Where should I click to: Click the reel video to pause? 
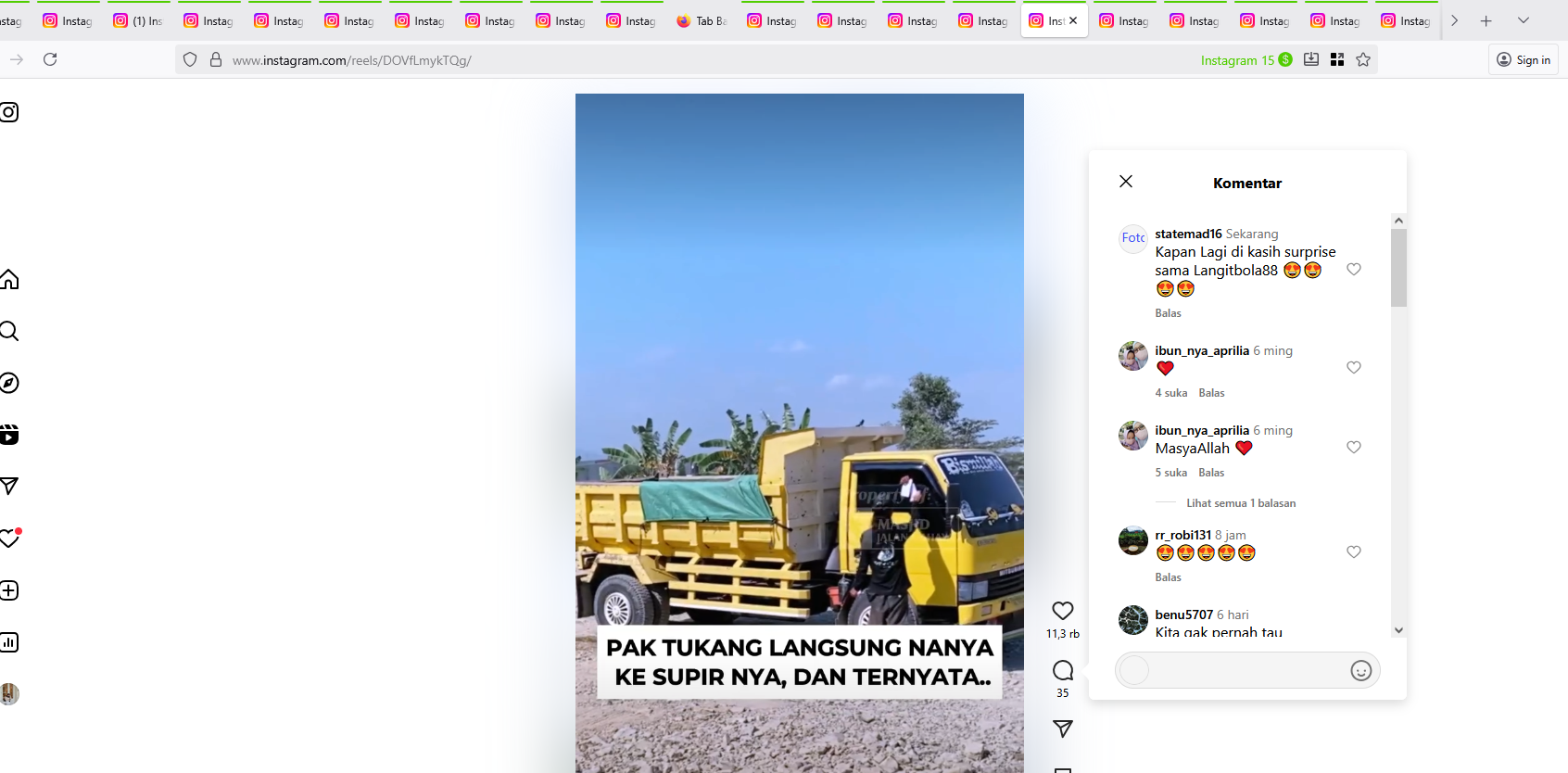(x=799, y=433)
